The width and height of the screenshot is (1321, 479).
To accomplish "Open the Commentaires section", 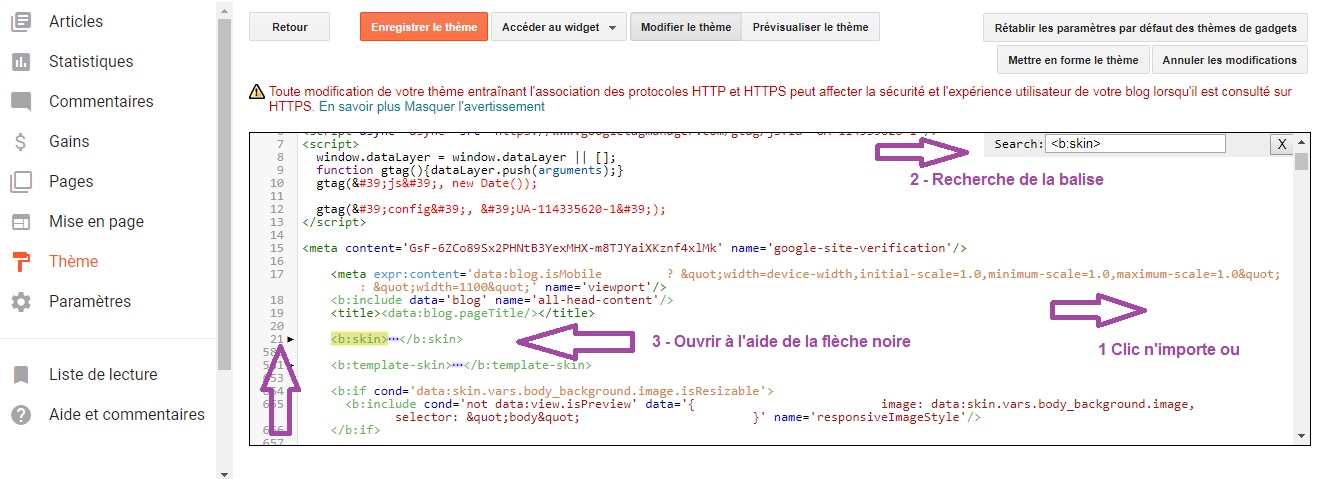I will (101, 101).
